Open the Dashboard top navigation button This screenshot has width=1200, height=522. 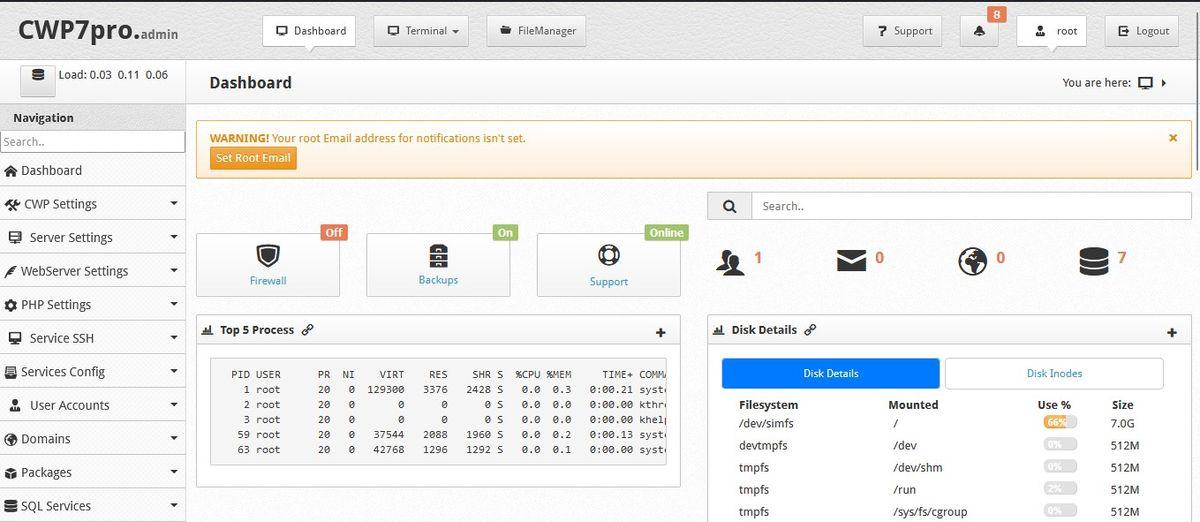311,31
